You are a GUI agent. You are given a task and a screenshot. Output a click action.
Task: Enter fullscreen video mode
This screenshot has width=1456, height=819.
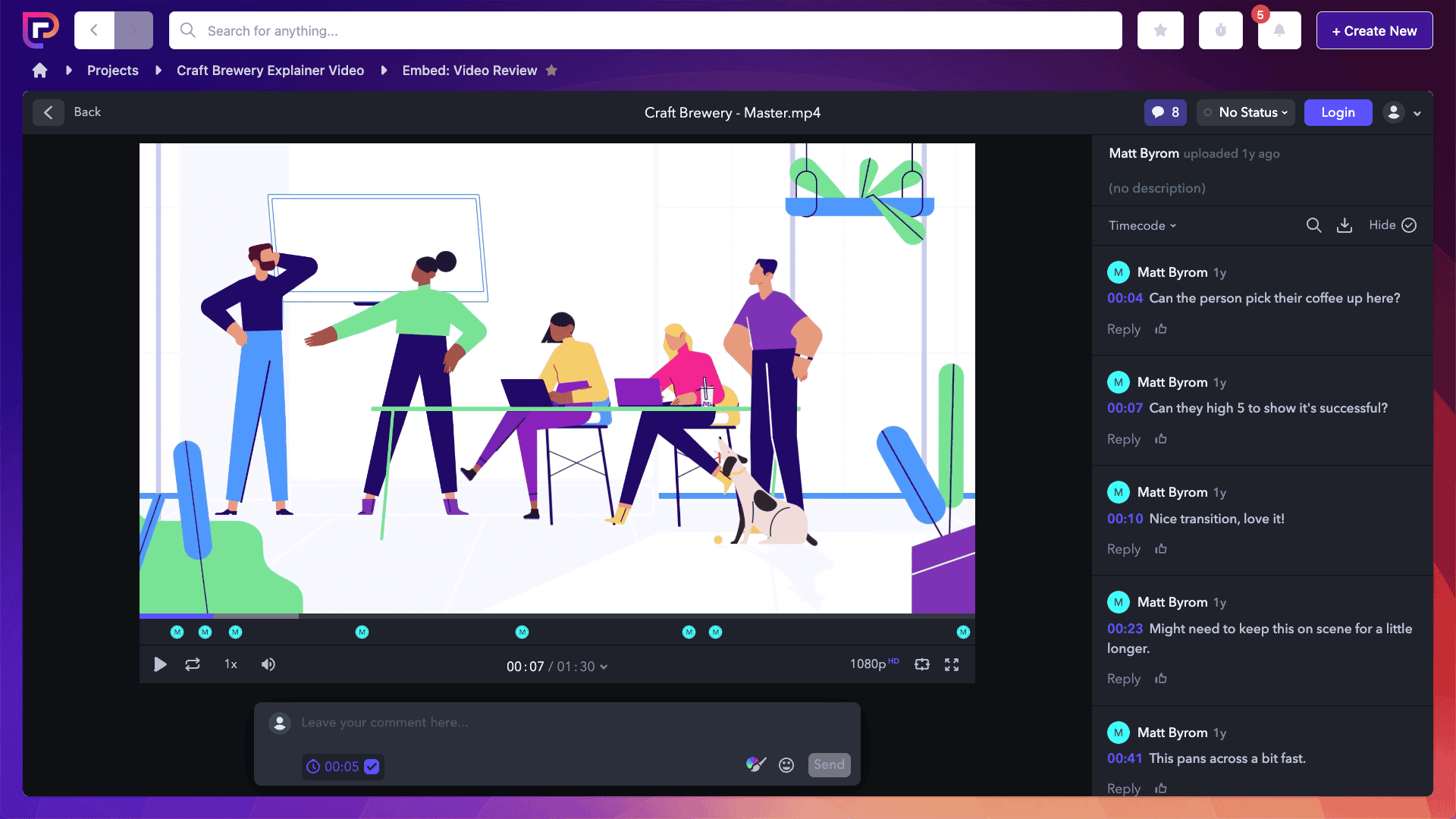pyautogui.click(x=952, y=665)
